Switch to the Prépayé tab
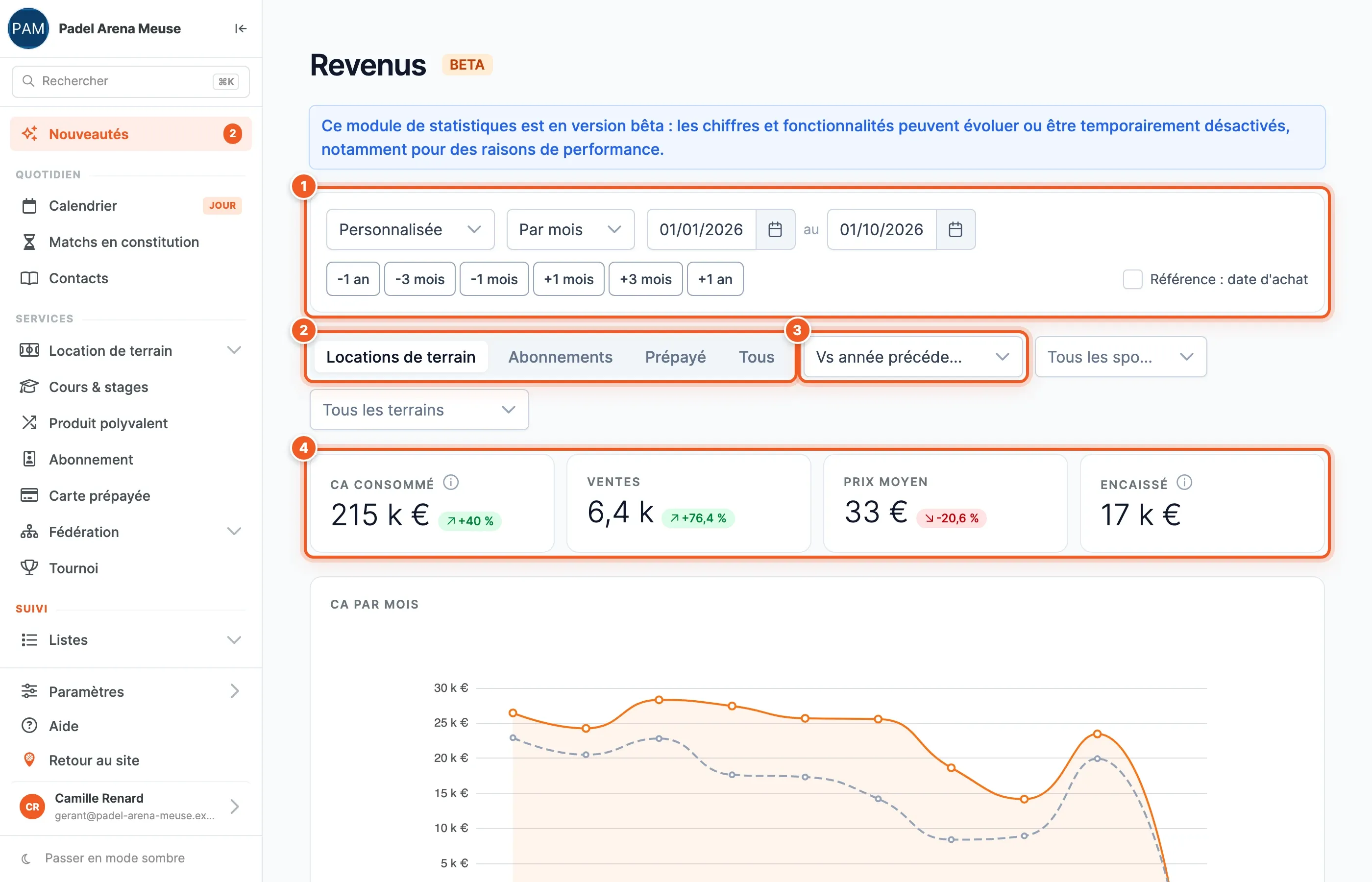 675,357
